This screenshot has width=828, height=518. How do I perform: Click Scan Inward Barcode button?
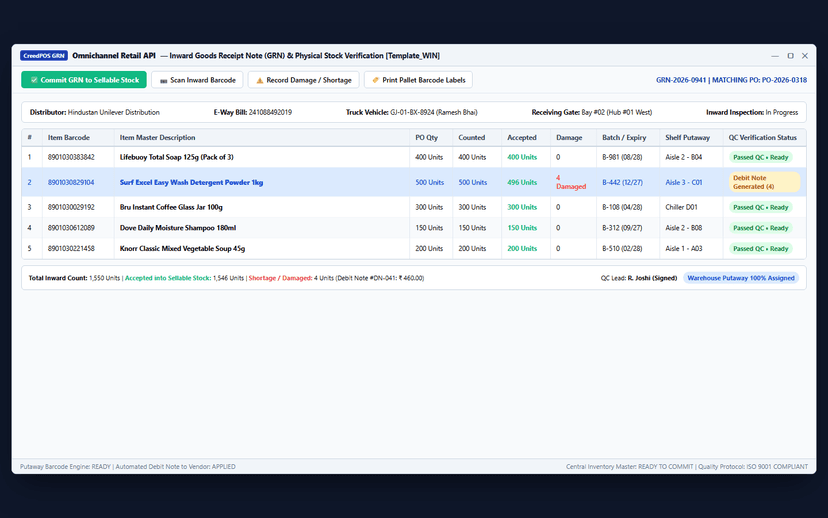197,80
